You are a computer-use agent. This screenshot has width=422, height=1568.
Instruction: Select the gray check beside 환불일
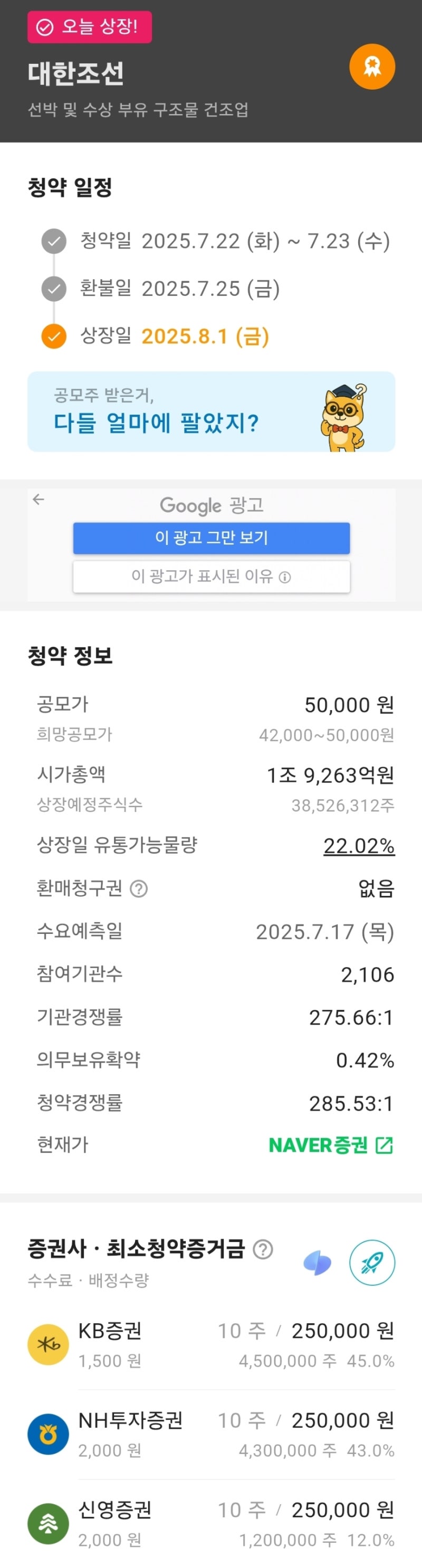tap(54, 289)
